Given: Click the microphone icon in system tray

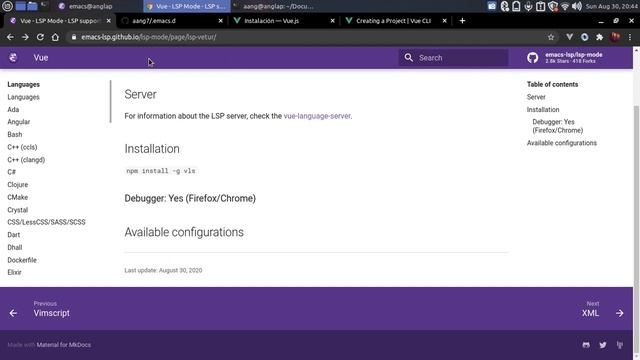Looking at the screenshot, I should click(x=529, y=6).
